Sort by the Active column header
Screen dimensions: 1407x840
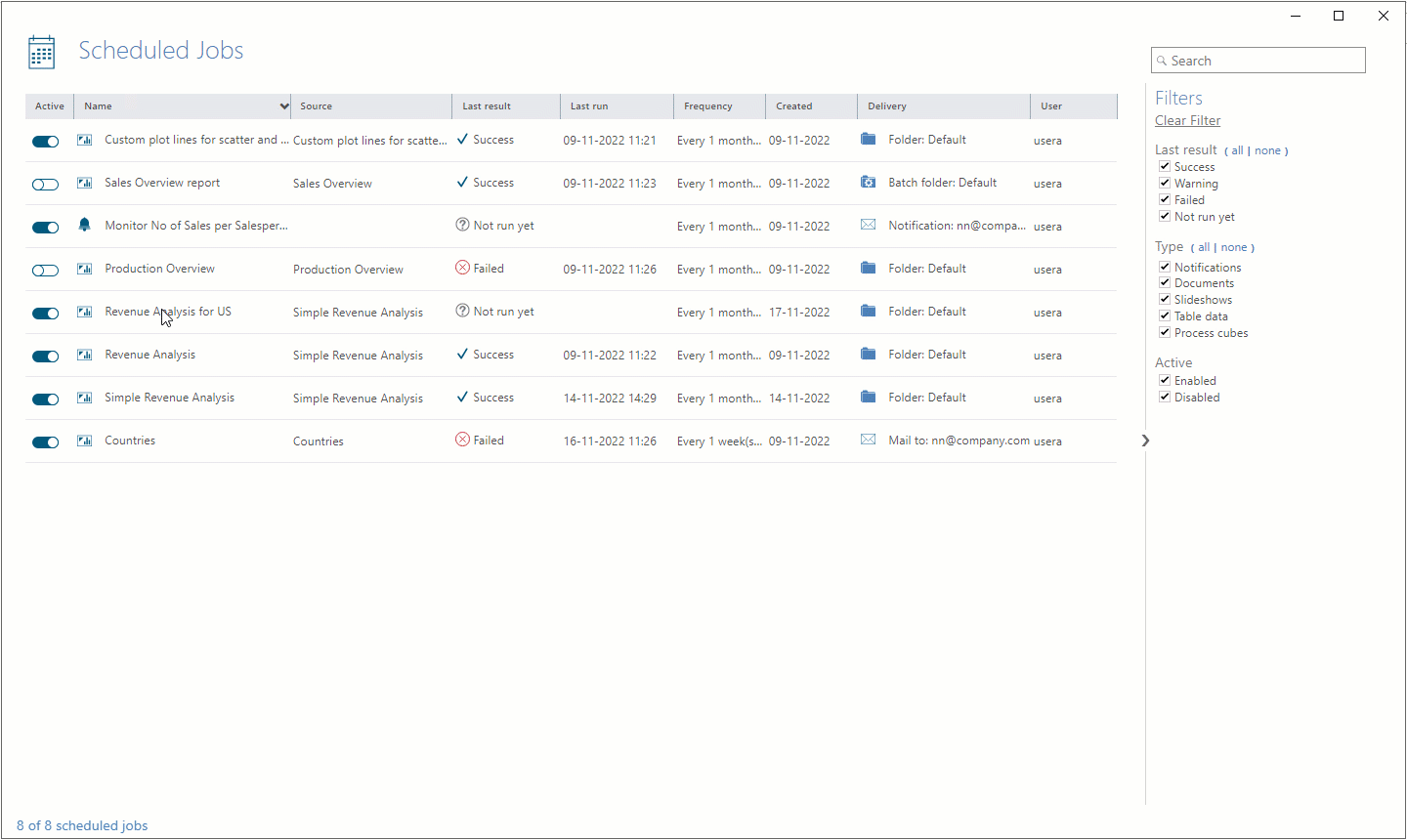point(50,105)
